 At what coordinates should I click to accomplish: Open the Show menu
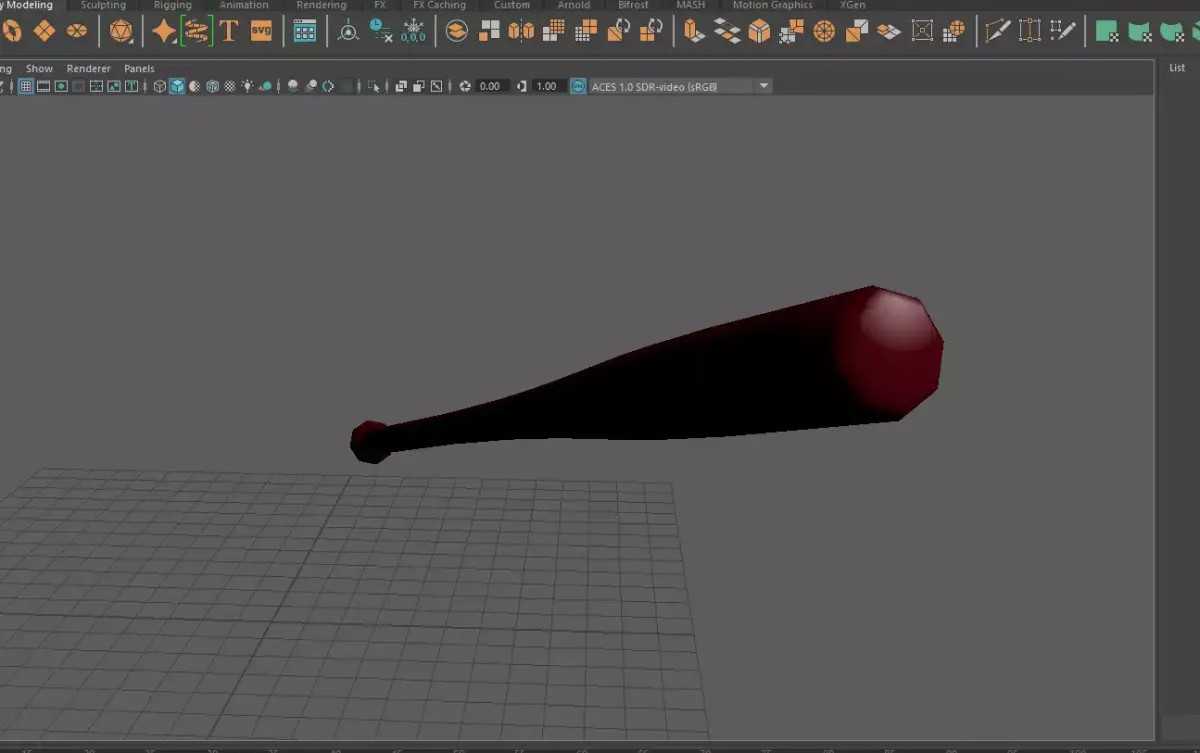click(x=38, y=68)
